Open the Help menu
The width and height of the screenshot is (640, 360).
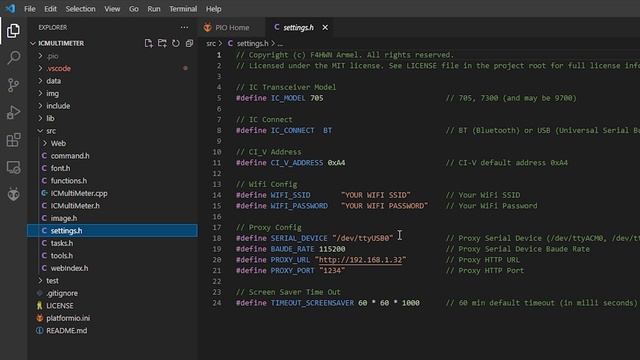click(x=213, y=9)
